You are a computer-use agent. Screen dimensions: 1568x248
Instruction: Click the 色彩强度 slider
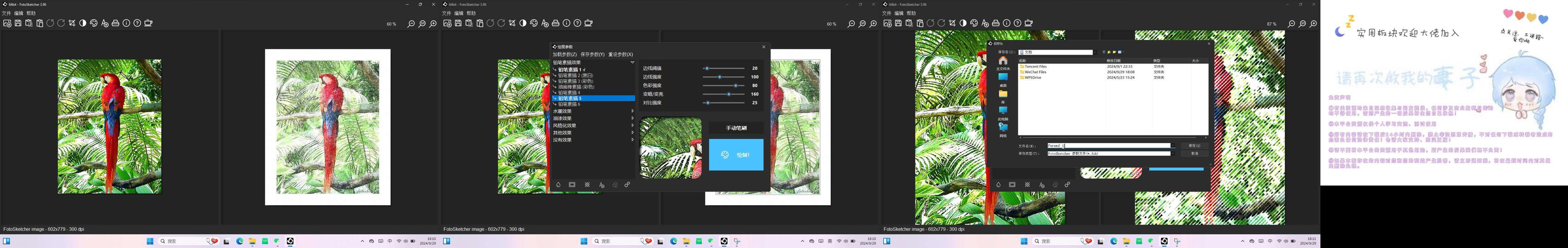pyautogui.click(x=724, y=85)
